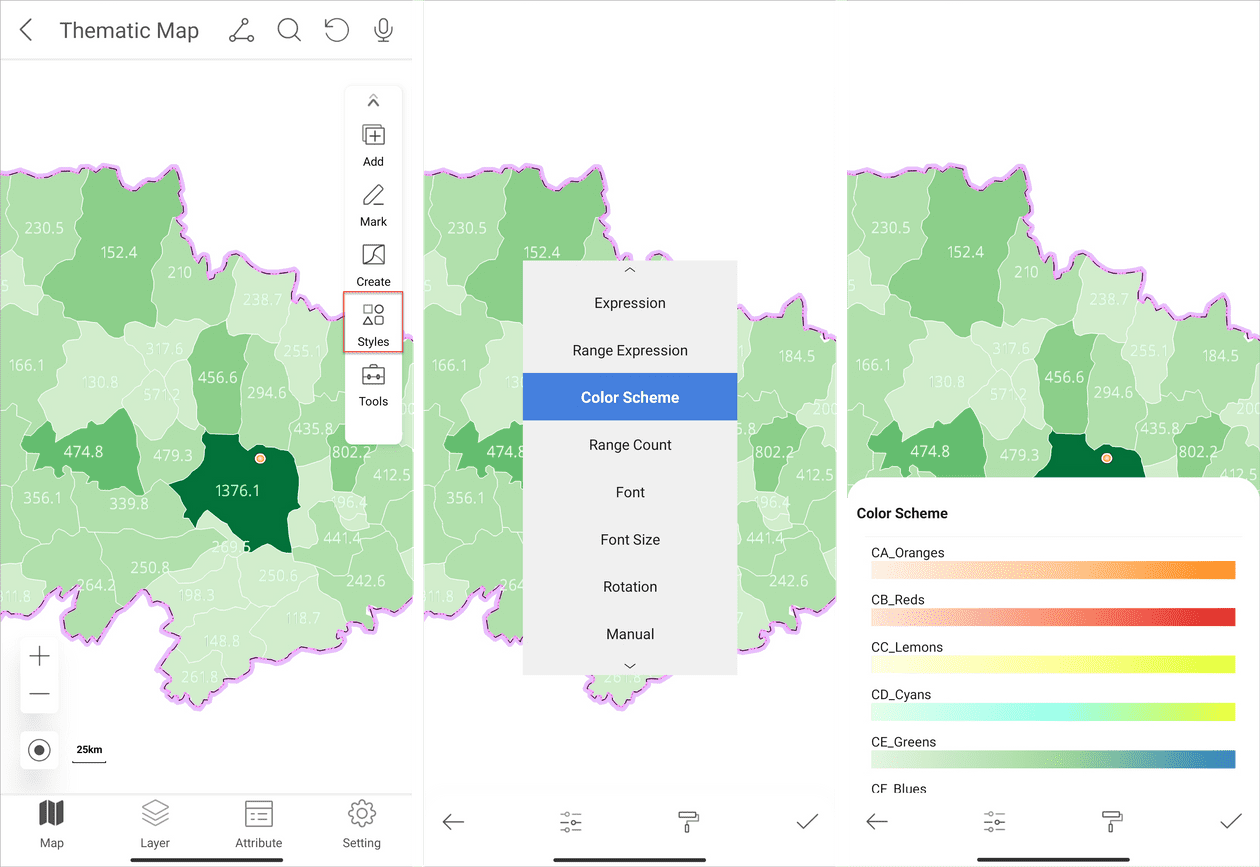Image resolution: width=1260 pixels, height=867 pixels.
Task: Select Range Count in the styles menu
Action: tap(630, 445)
